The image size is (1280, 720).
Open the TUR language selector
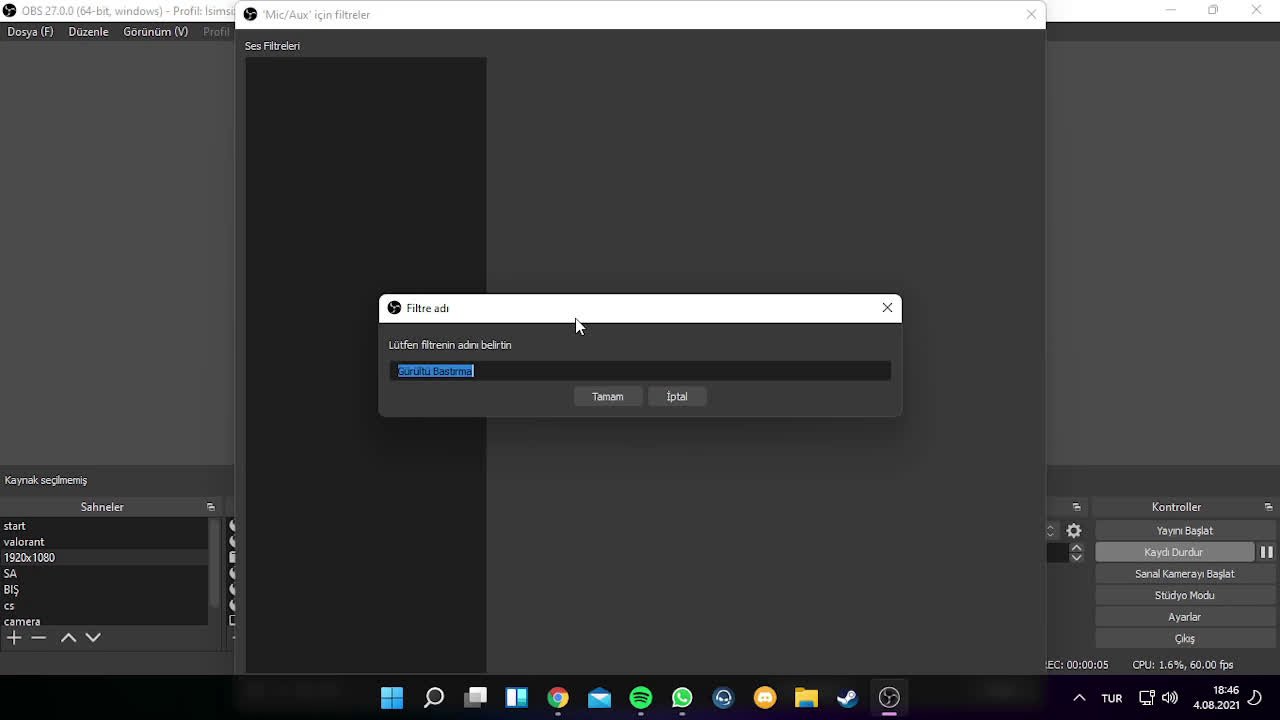tap(1111, 697)
